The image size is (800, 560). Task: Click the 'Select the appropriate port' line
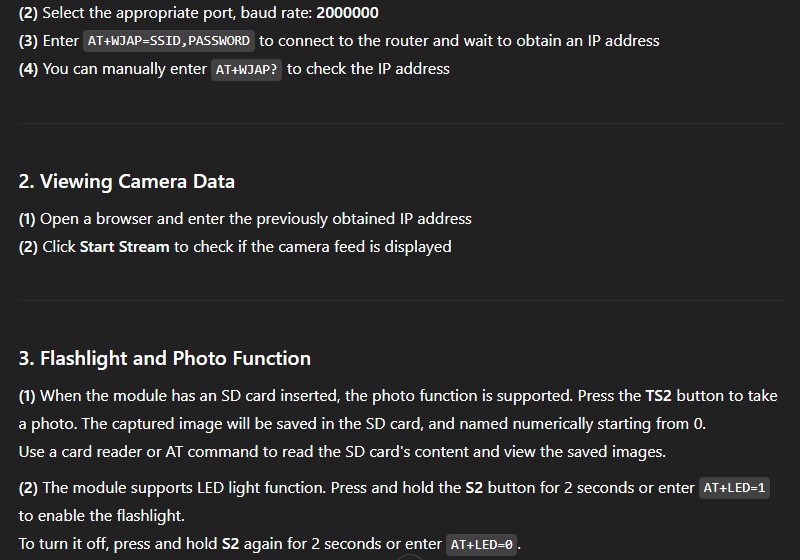tap(198, 13)
